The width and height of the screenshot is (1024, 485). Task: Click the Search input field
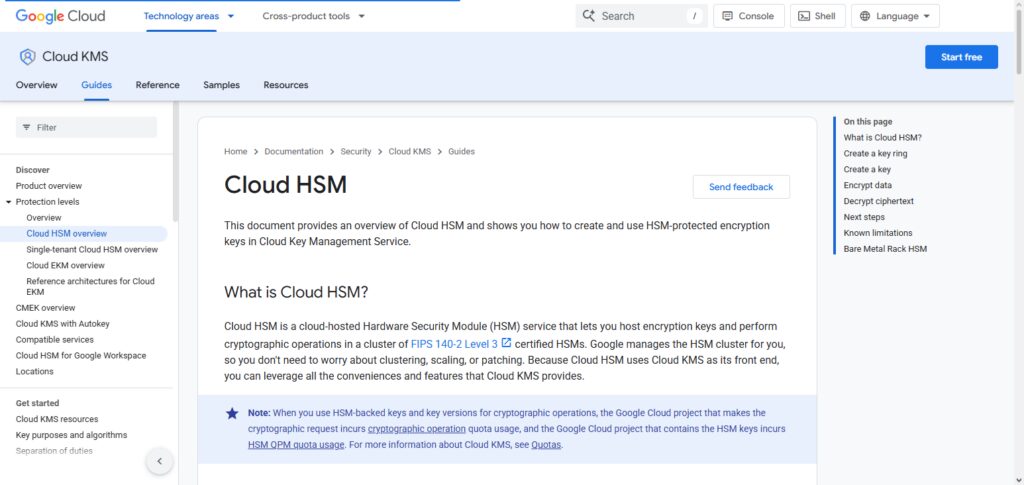tap(641, 16)
